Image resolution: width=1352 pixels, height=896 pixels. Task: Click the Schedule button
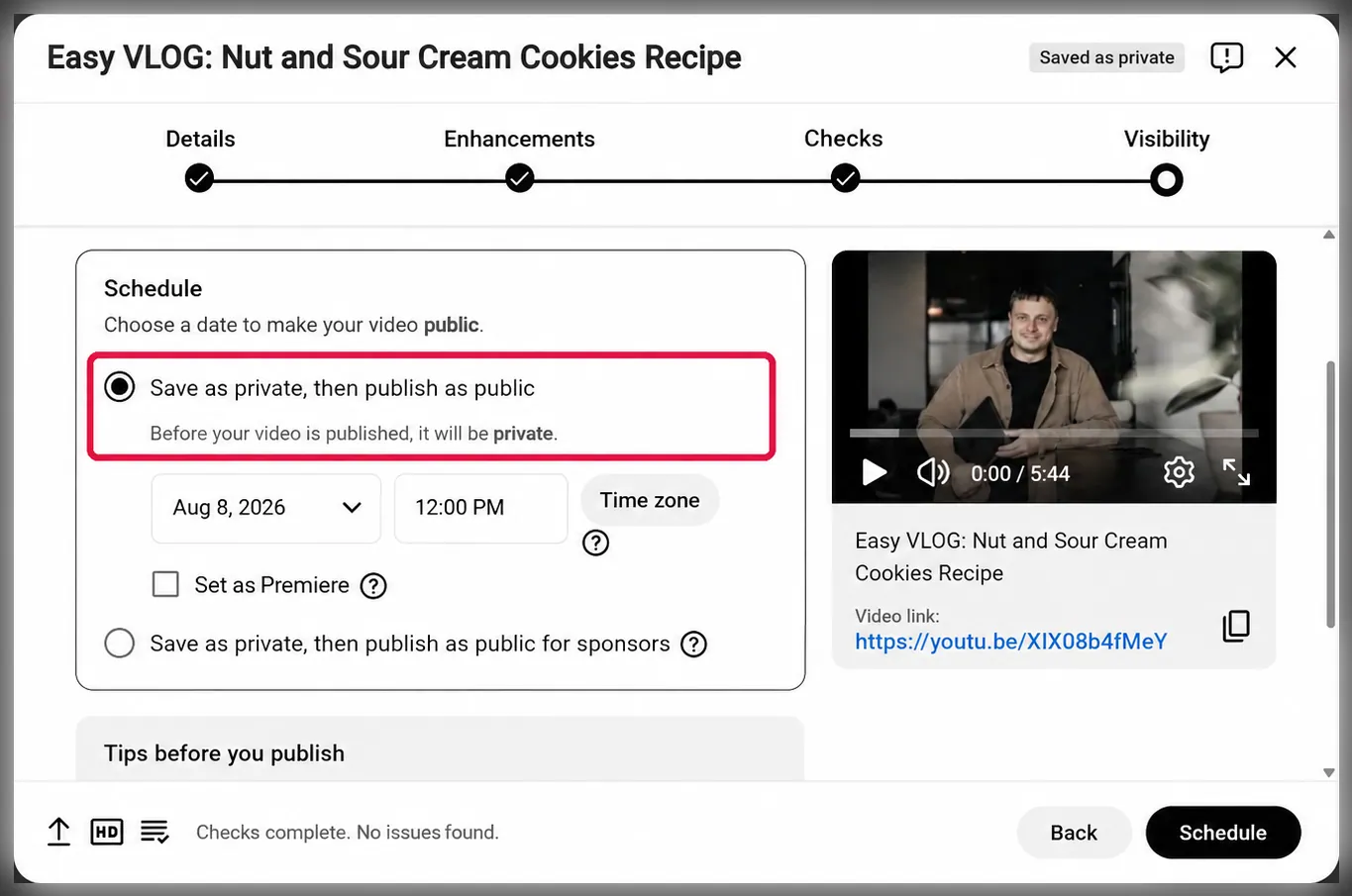click(1223, 833)
